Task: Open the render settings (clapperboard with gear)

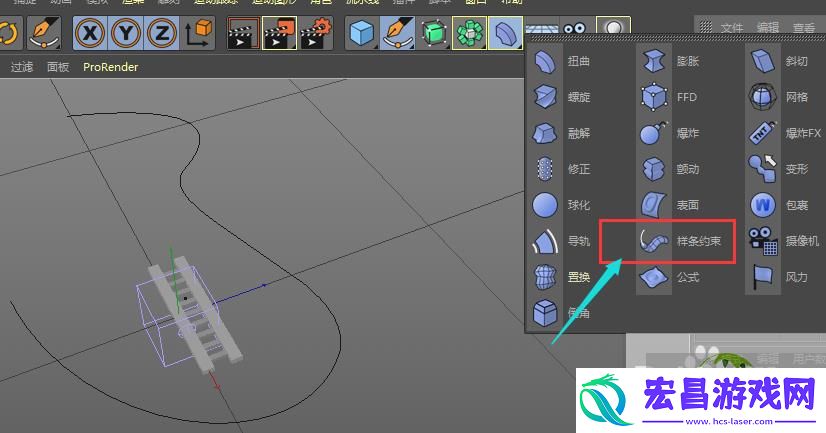Action: click(316, 33)
